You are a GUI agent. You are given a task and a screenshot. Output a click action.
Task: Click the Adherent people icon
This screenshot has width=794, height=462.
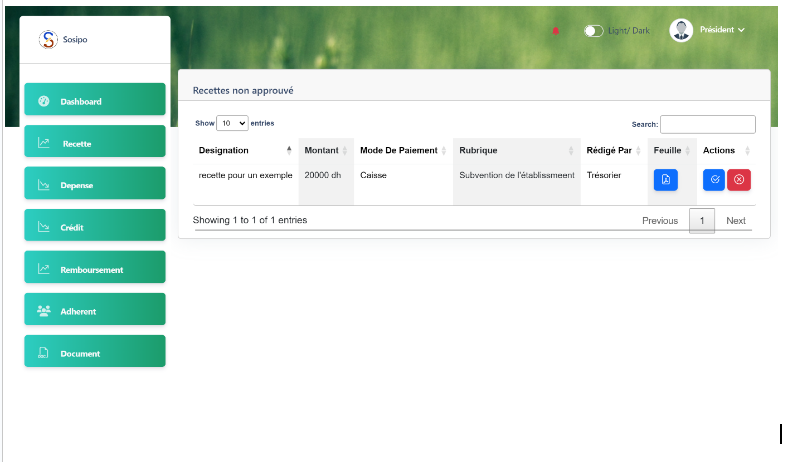(44, 311)
